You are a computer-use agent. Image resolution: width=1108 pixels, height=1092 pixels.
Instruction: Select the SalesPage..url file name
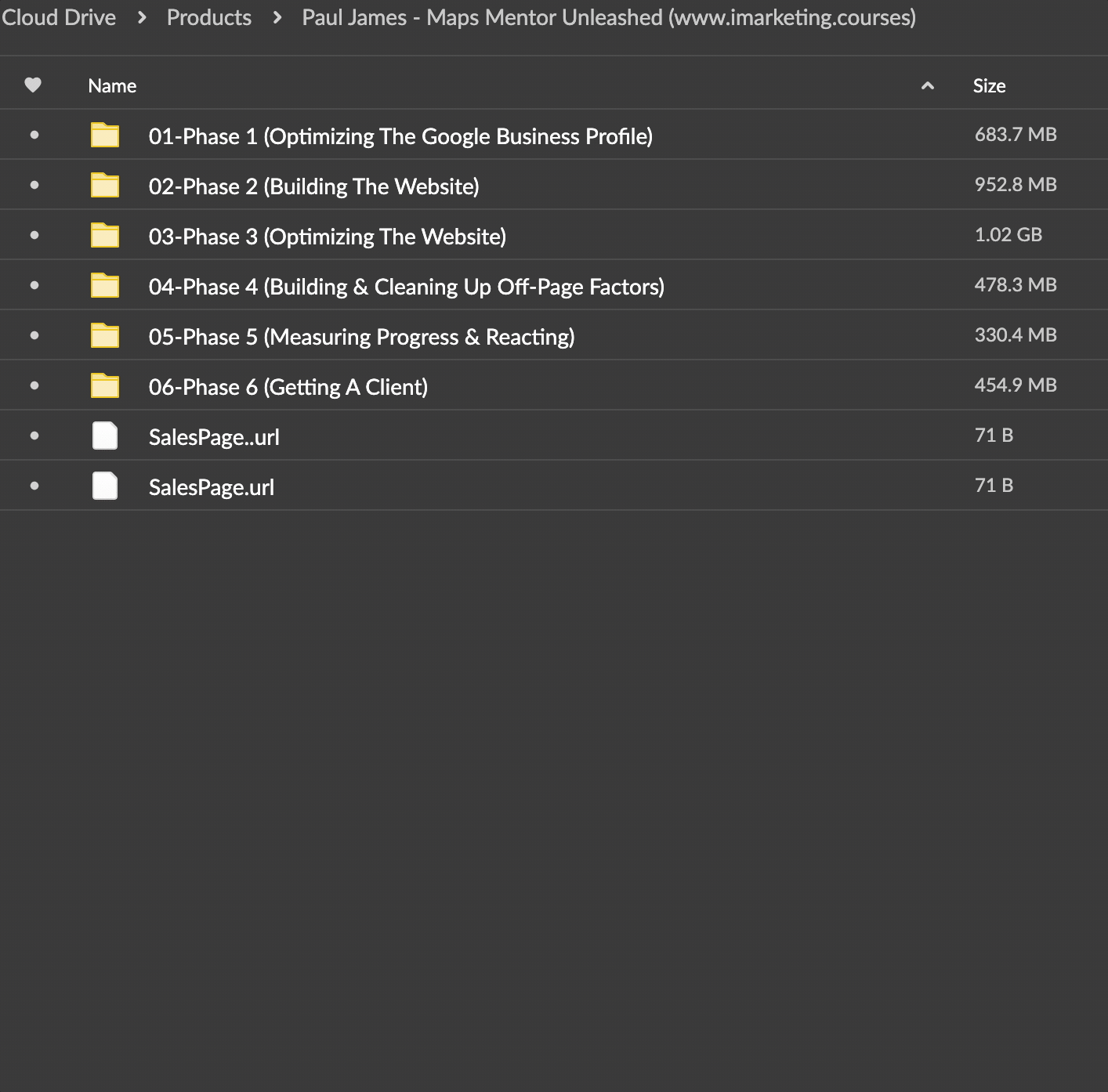[214, 437]
